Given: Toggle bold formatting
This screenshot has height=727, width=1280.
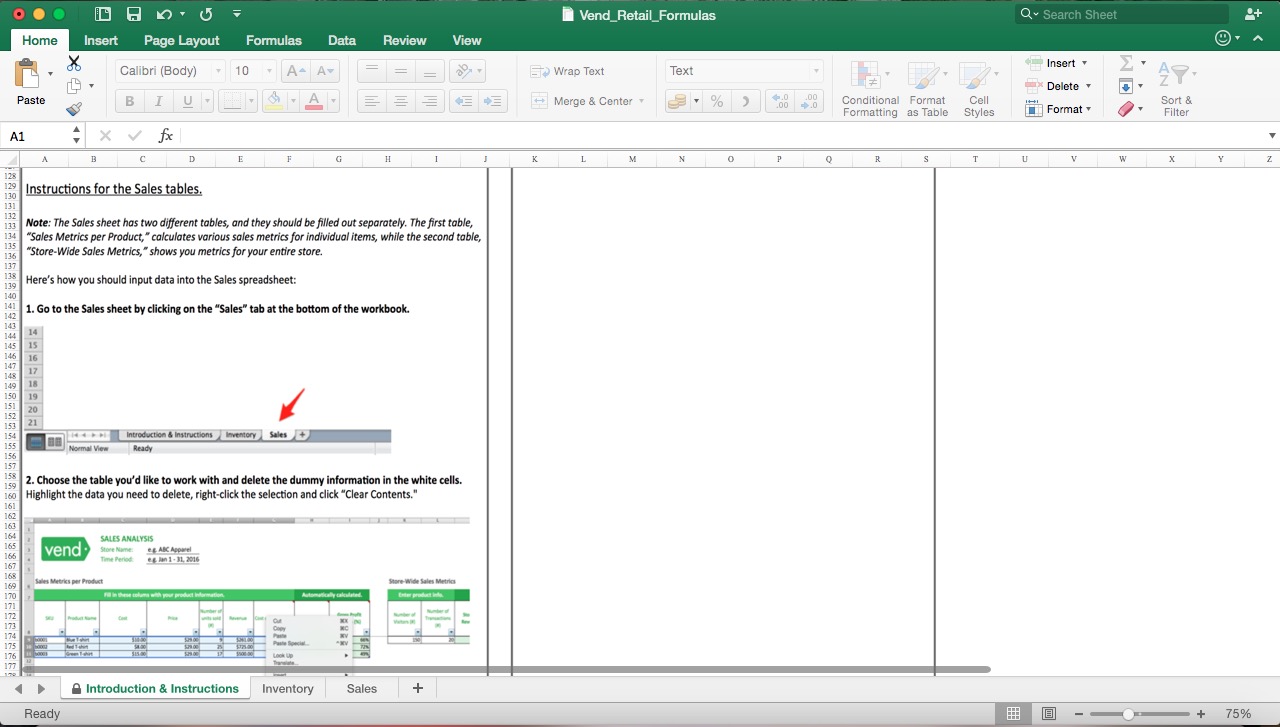Looking at the screenshot, I should pyautogui.click(x=128, y=101).
